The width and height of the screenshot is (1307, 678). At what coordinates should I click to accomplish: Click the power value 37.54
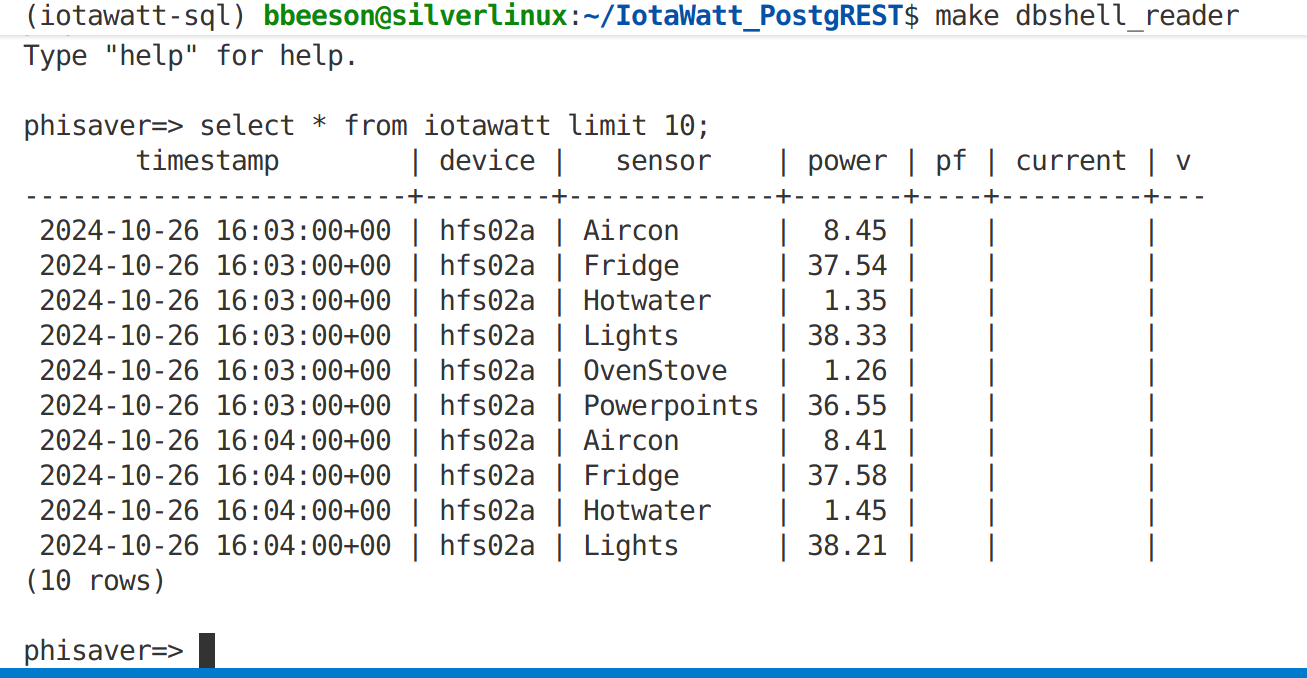[x=847, y=266]
